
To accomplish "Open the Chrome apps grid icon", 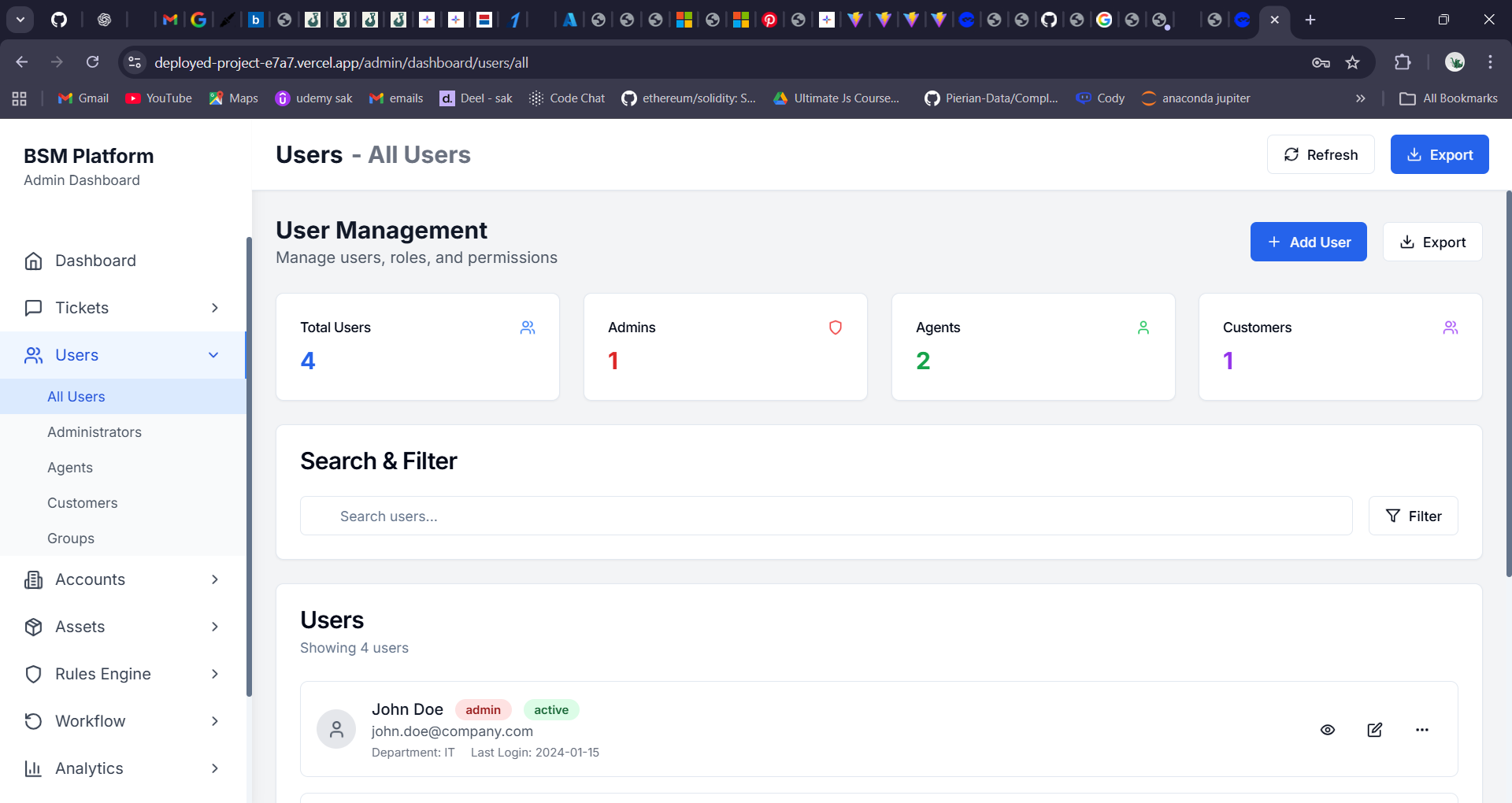I will [20, 98].
